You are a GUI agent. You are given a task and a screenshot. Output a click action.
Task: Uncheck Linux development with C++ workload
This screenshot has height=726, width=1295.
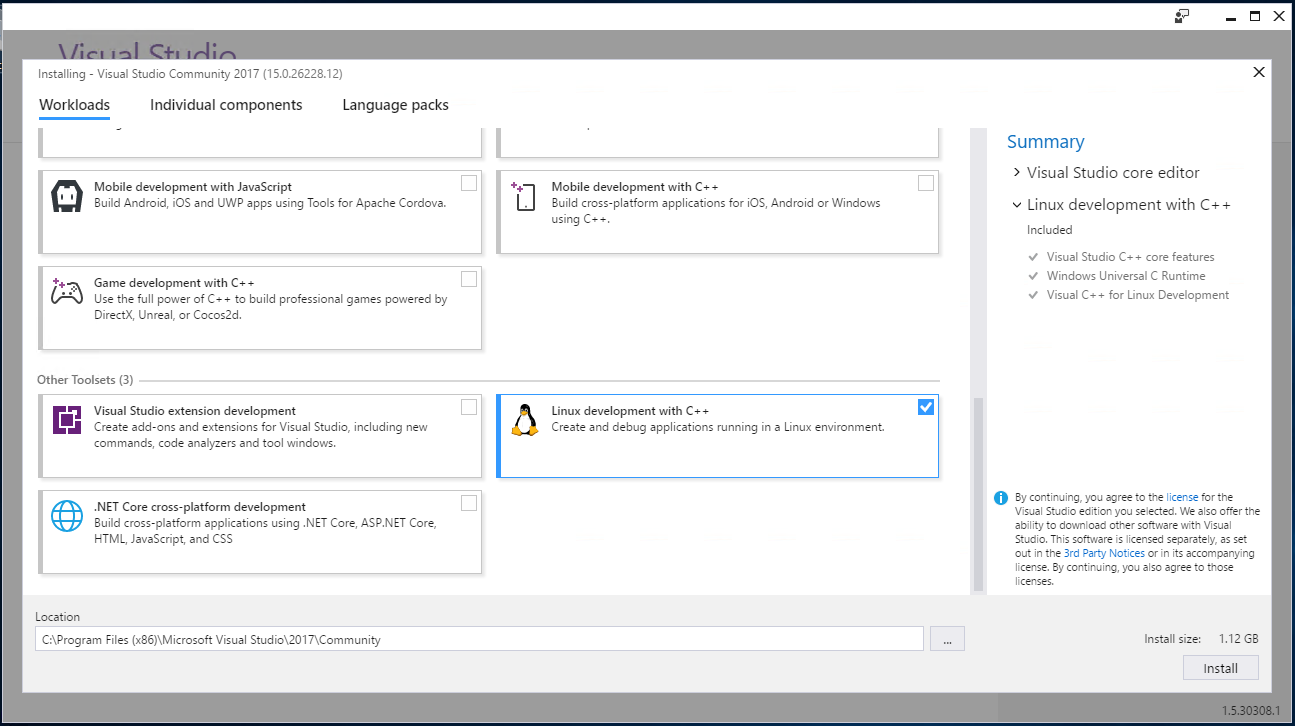[x=925, y=407]
